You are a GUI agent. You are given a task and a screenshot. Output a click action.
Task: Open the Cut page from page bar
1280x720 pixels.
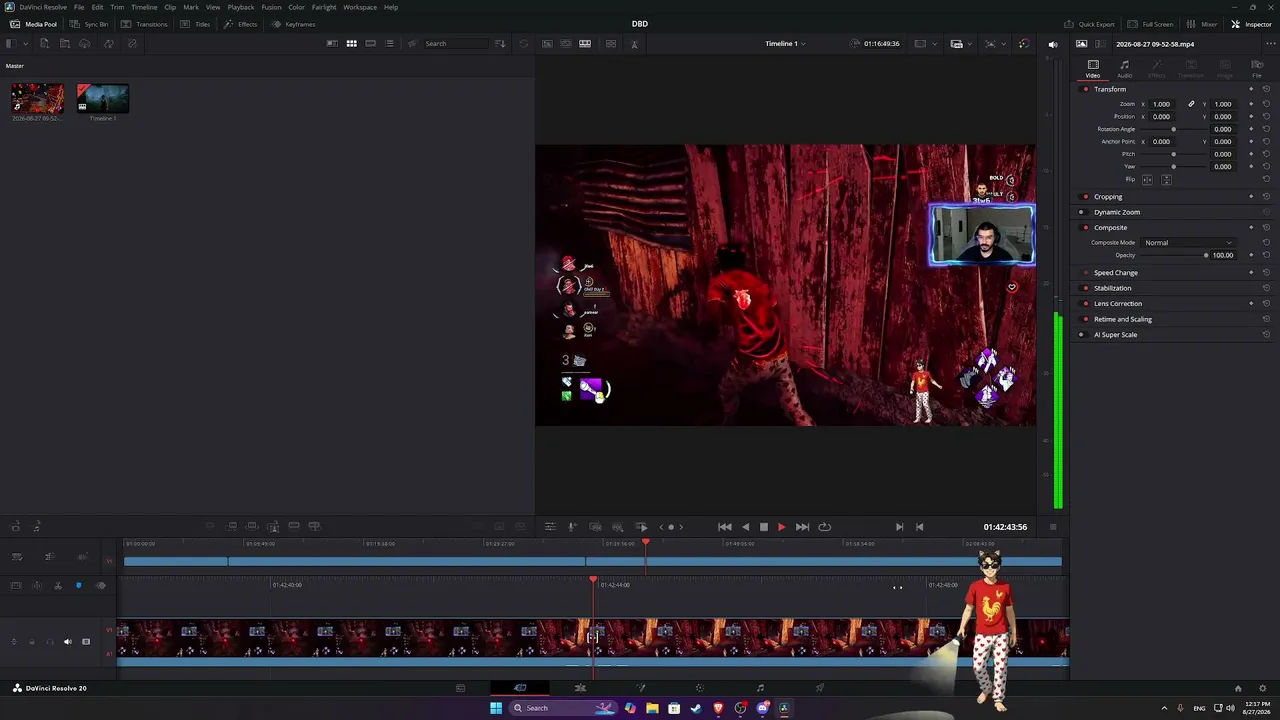coord(520,688)
